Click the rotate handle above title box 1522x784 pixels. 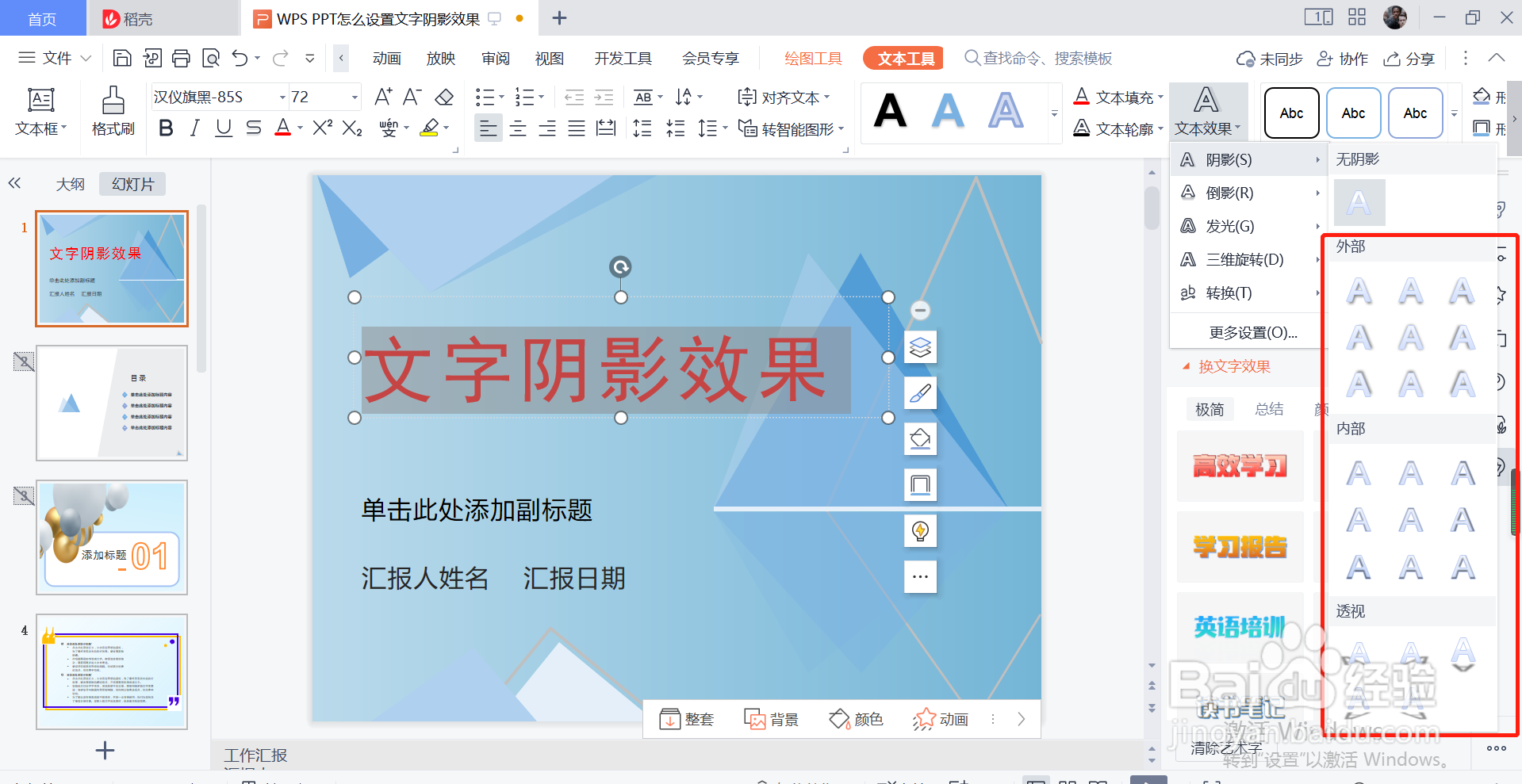click(x=620, y=267)
